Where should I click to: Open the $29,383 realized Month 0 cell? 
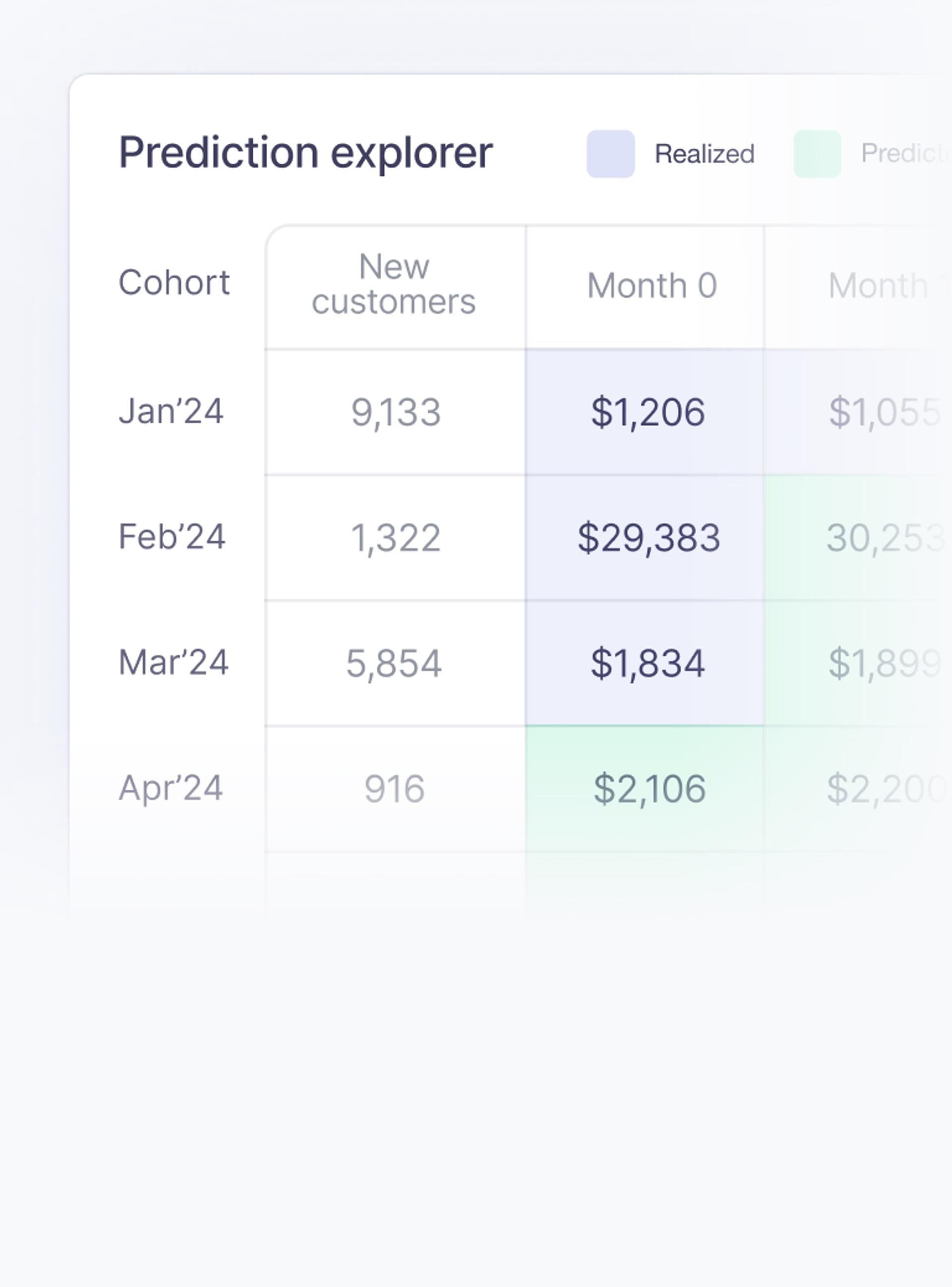coord(645,538)
